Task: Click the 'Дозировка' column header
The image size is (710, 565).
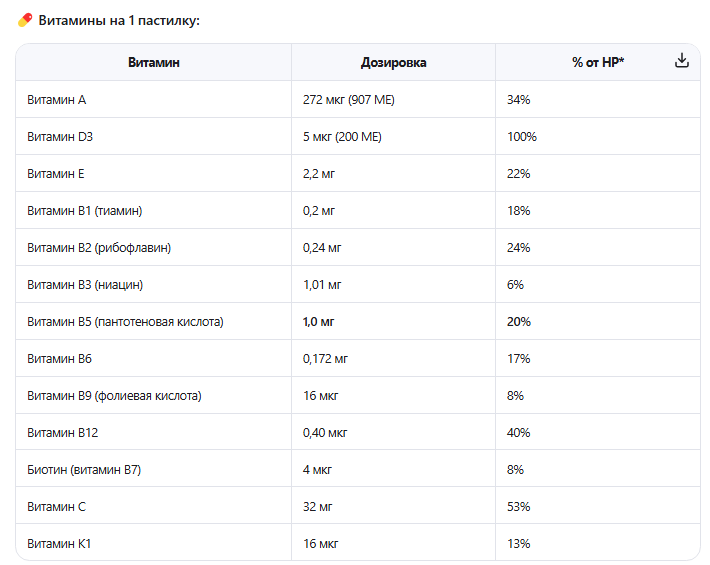Action: [x=393, y=62]
